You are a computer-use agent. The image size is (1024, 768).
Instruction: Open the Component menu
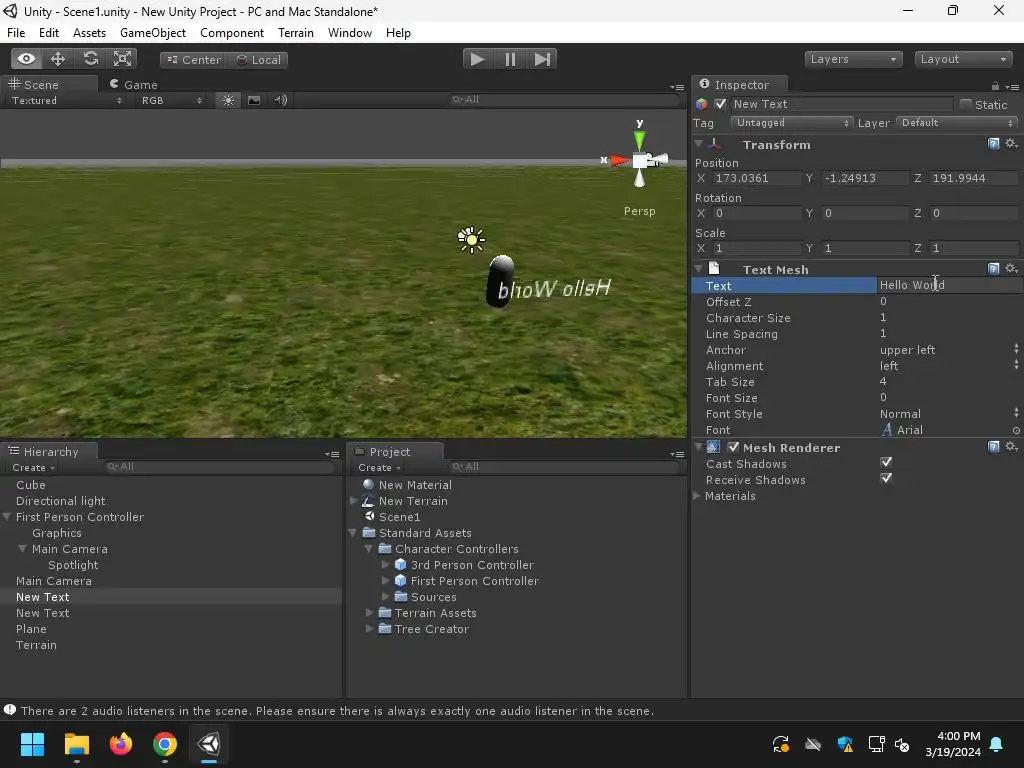232,33
